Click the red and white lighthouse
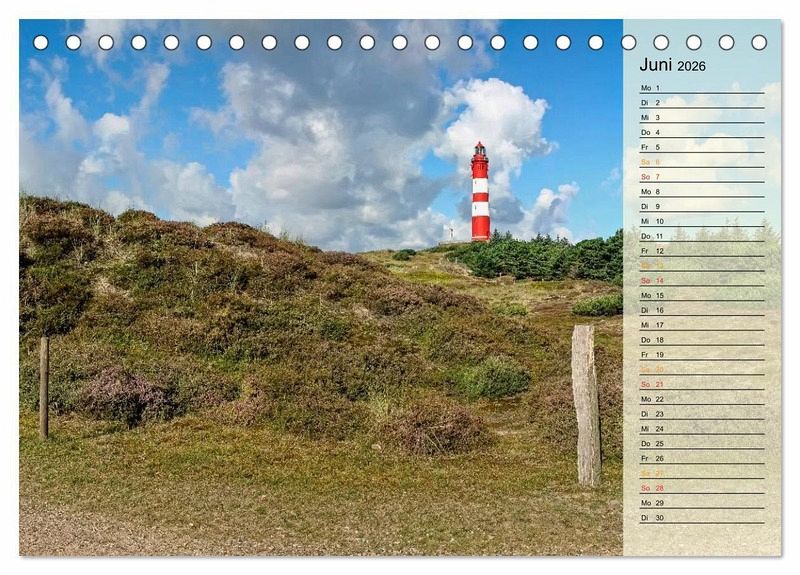Screen dimensions: 800x575 (x=480, y=193)
